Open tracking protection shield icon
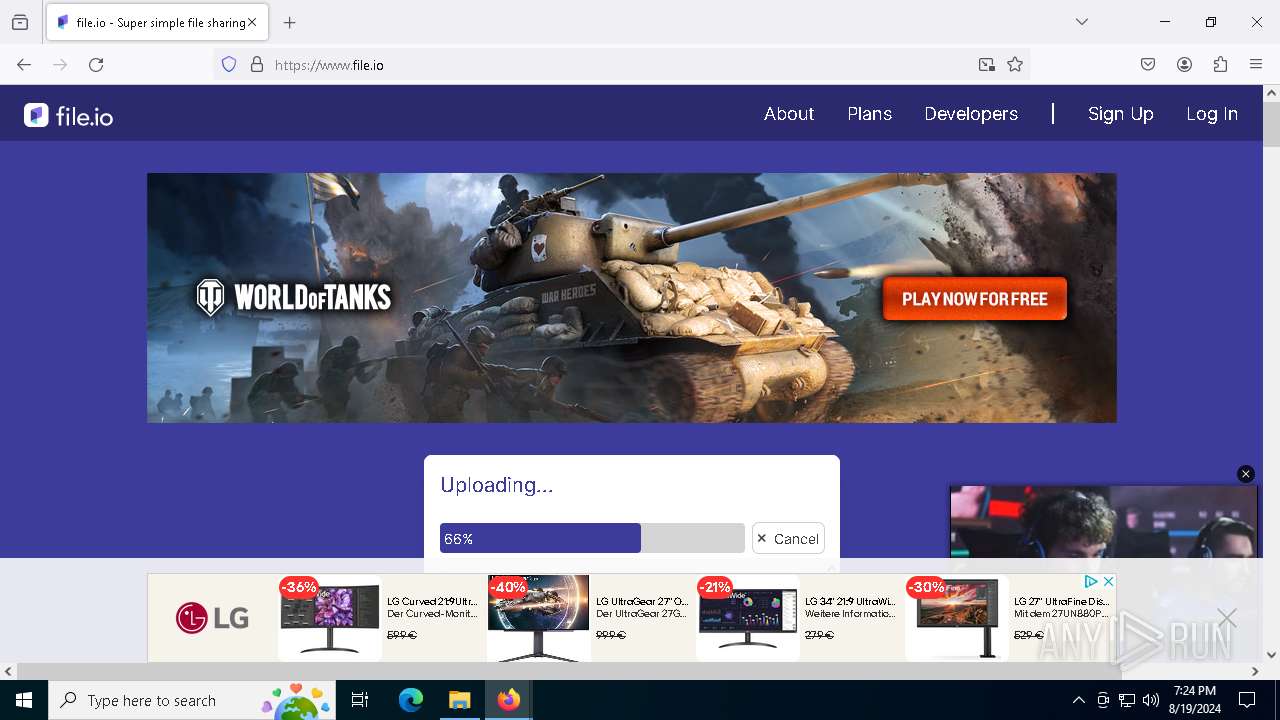The image size is (1280, 720). coord(229,65)
